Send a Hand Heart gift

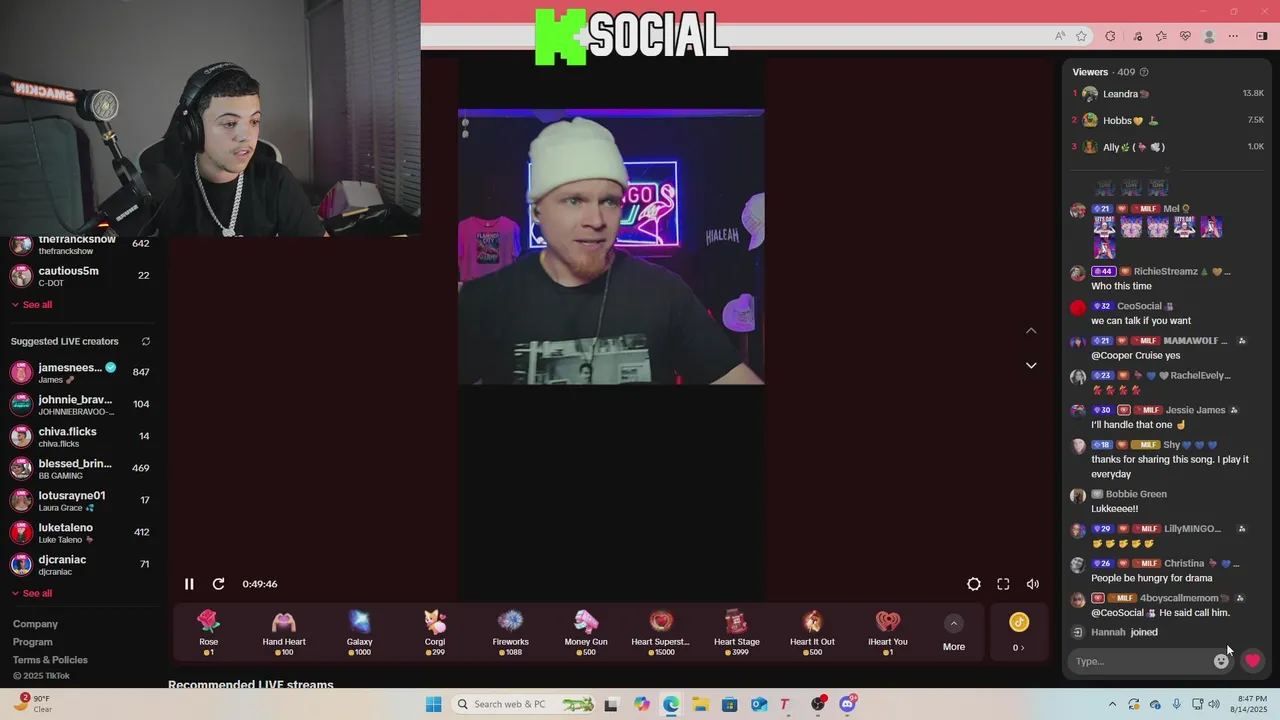point(284,633)
